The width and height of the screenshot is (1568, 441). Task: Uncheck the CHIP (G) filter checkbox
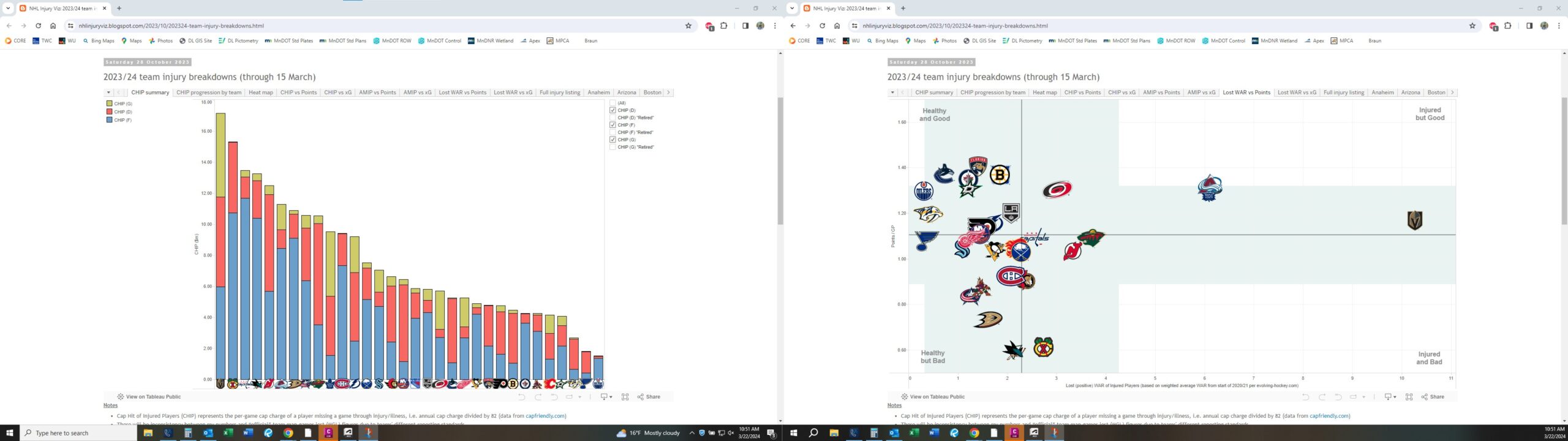(x=612, y=140)
